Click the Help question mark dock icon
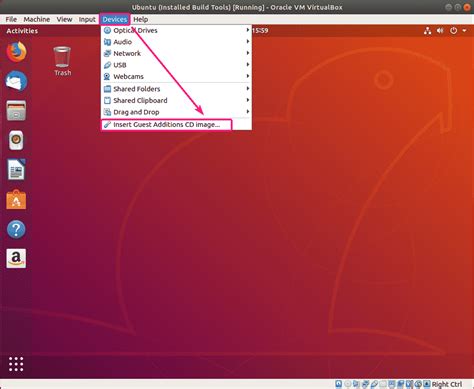Image resolution: width=474 pixels, height=389 pixels. coord(16,229)
